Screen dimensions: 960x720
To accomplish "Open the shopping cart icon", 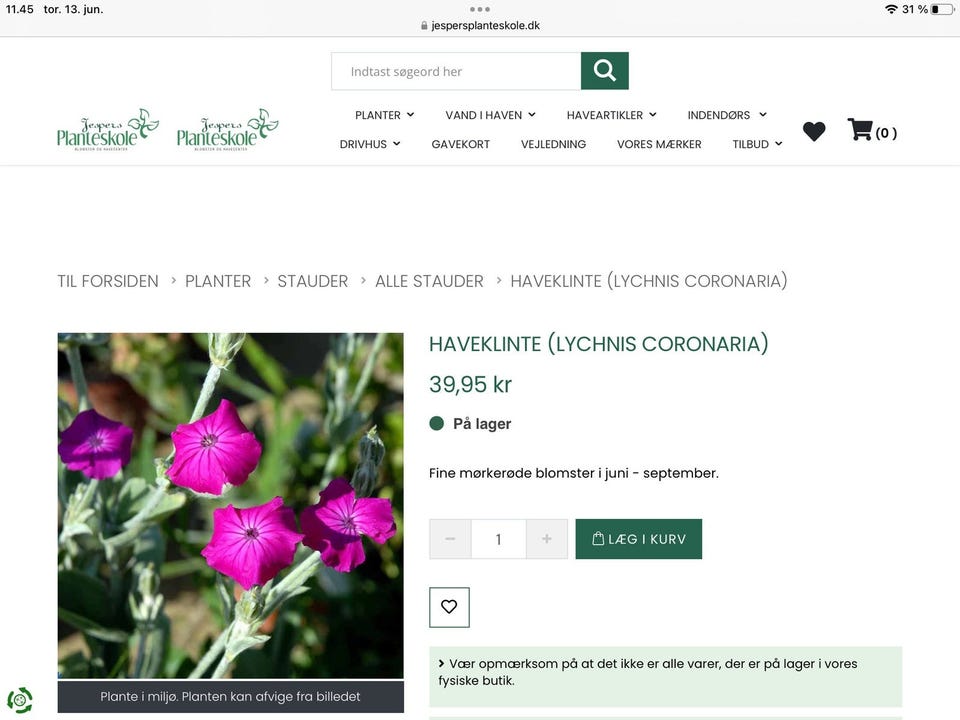I will click(859, 130).
